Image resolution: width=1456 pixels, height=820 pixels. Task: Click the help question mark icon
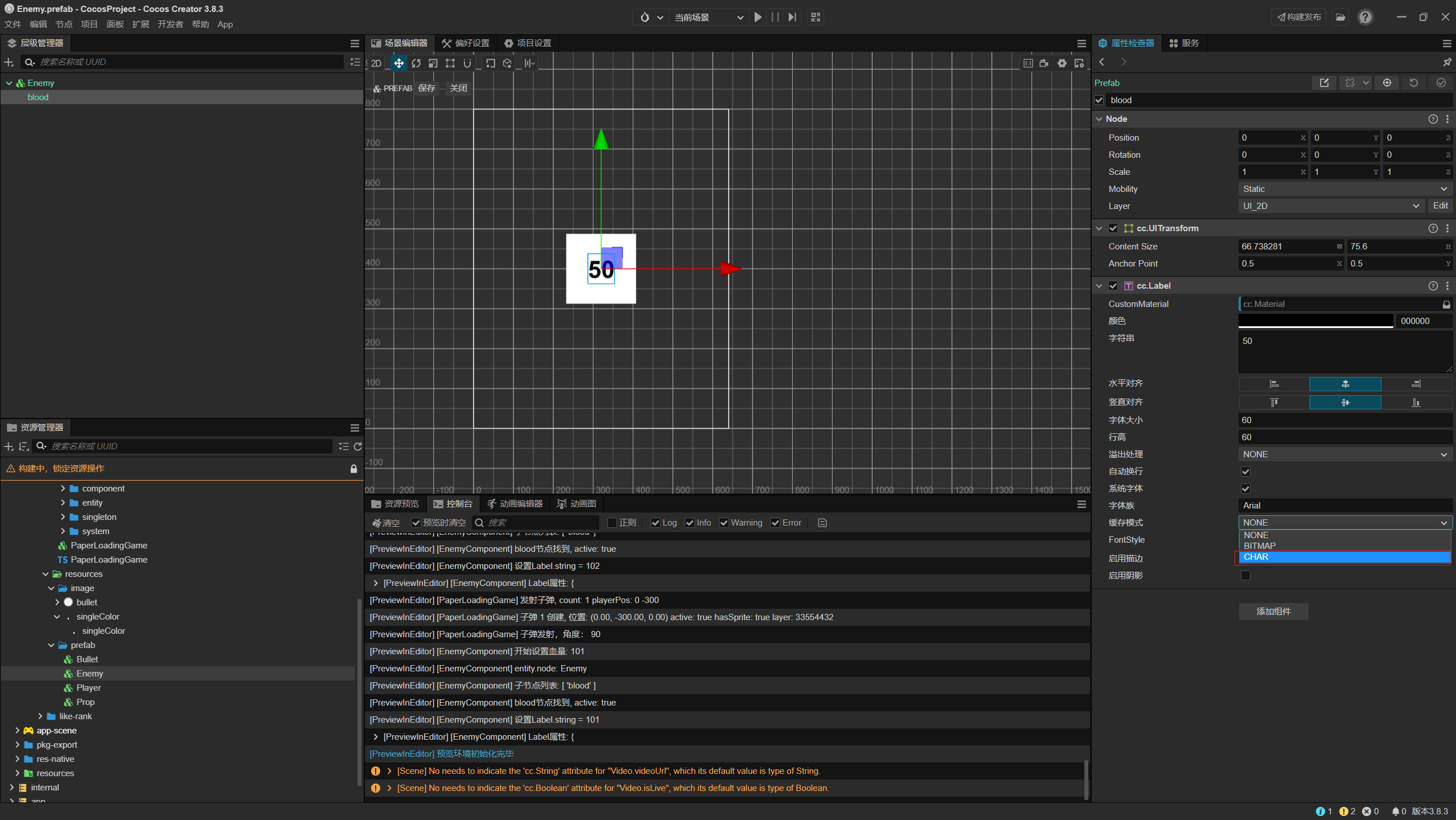(1365, 17)
